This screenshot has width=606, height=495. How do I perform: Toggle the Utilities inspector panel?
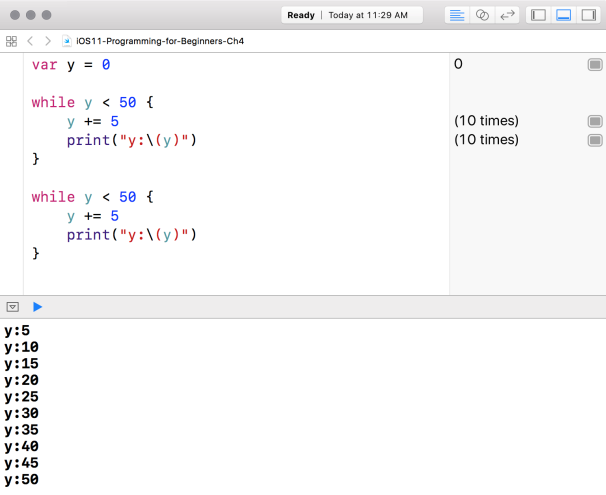click(588, 15)
